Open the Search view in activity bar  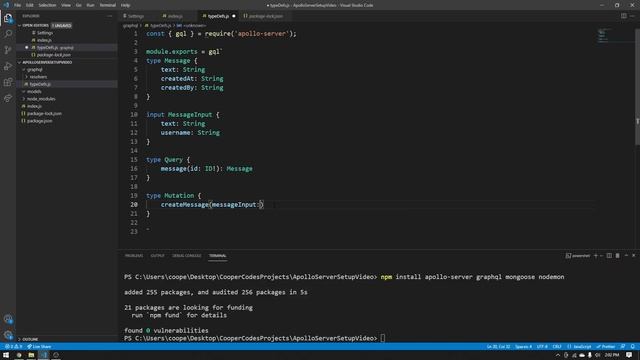click(8, 33)
